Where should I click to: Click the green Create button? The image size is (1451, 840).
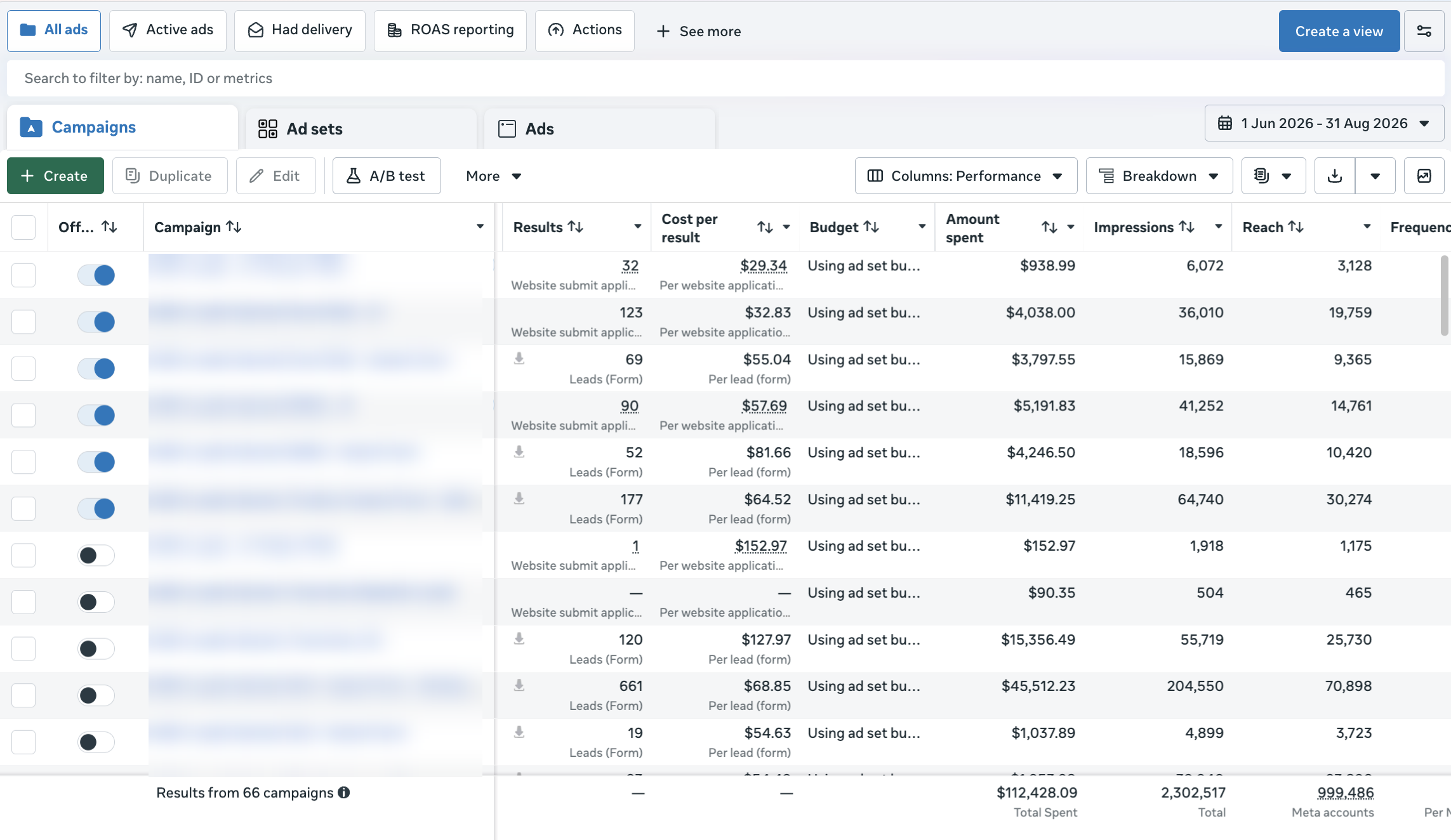pyautogui.click(x=55, y=176)
